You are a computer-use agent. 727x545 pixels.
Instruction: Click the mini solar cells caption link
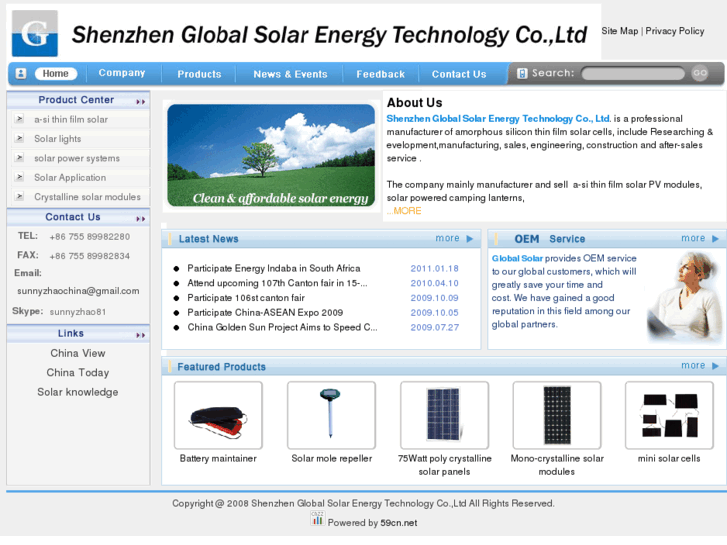click(x=669, y=458)
